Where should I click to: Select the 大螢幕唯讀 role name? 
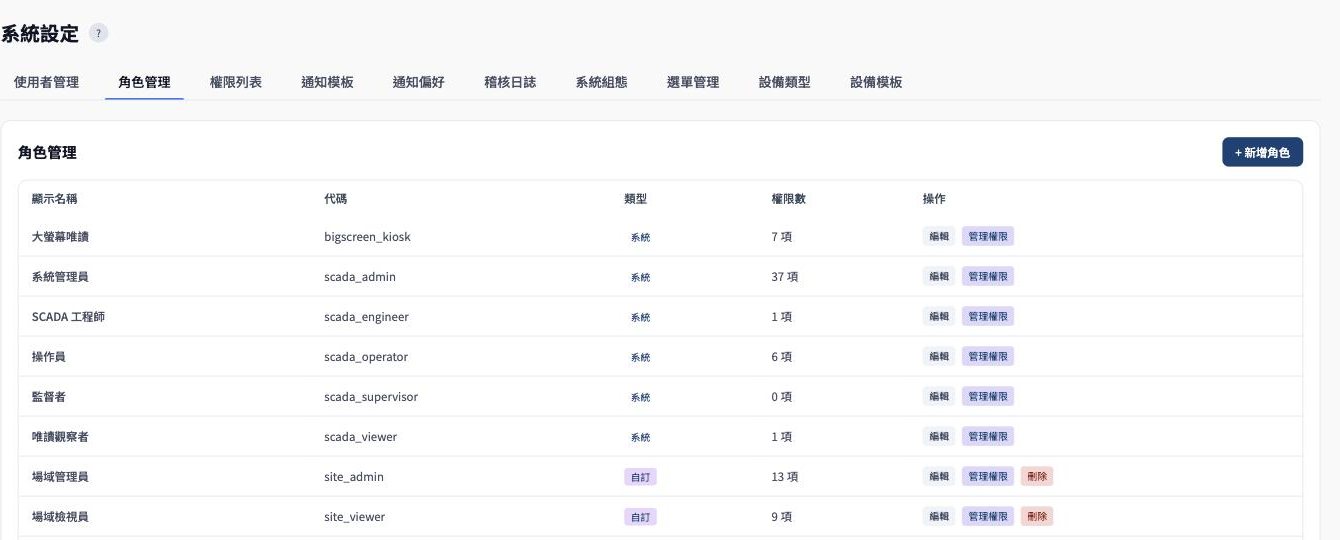pos(60,237)
